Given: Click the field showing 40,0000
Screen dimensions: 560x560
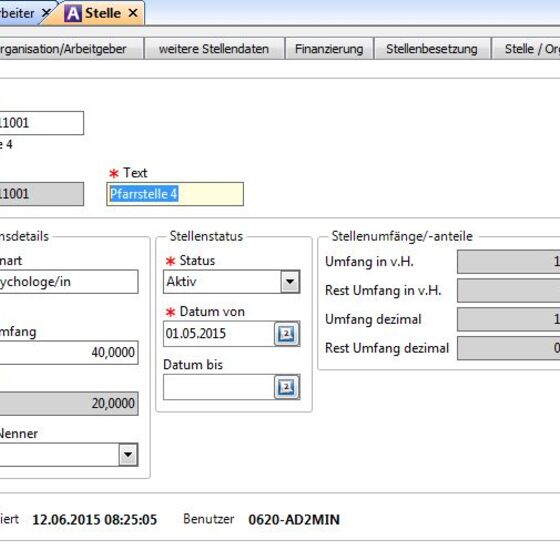Looking at the screenshot, I should [69, 352].
